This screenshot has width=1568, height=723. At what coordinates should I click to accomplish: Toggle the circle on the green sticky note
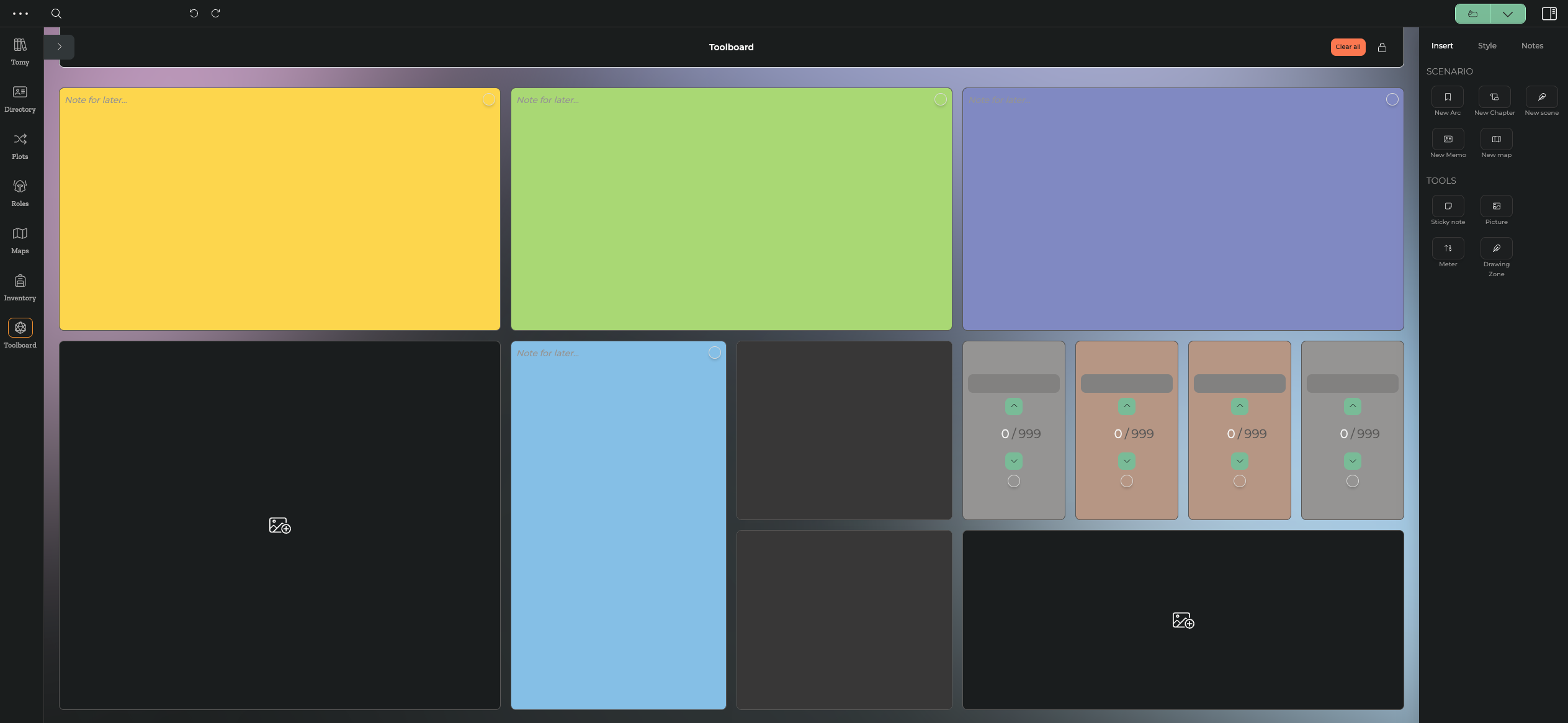[941, 100]
